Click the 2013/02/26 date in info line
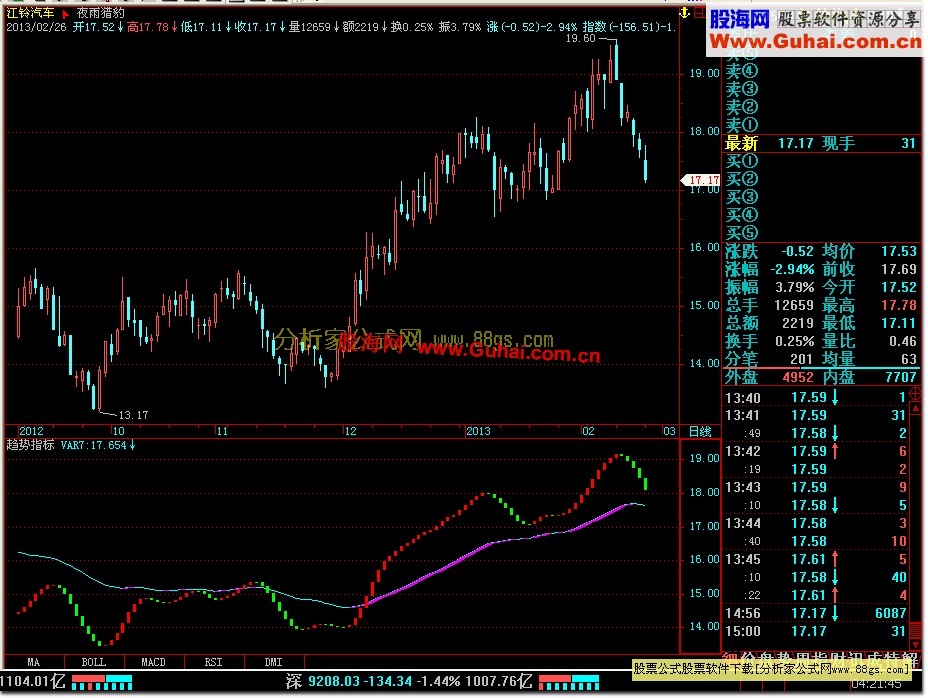This screenshot has height=698, width=928. [36, 27]
